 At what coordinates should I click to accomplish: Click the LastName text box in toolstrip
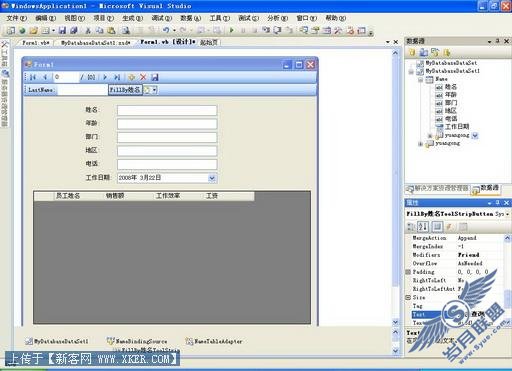(x=82, y=90)
